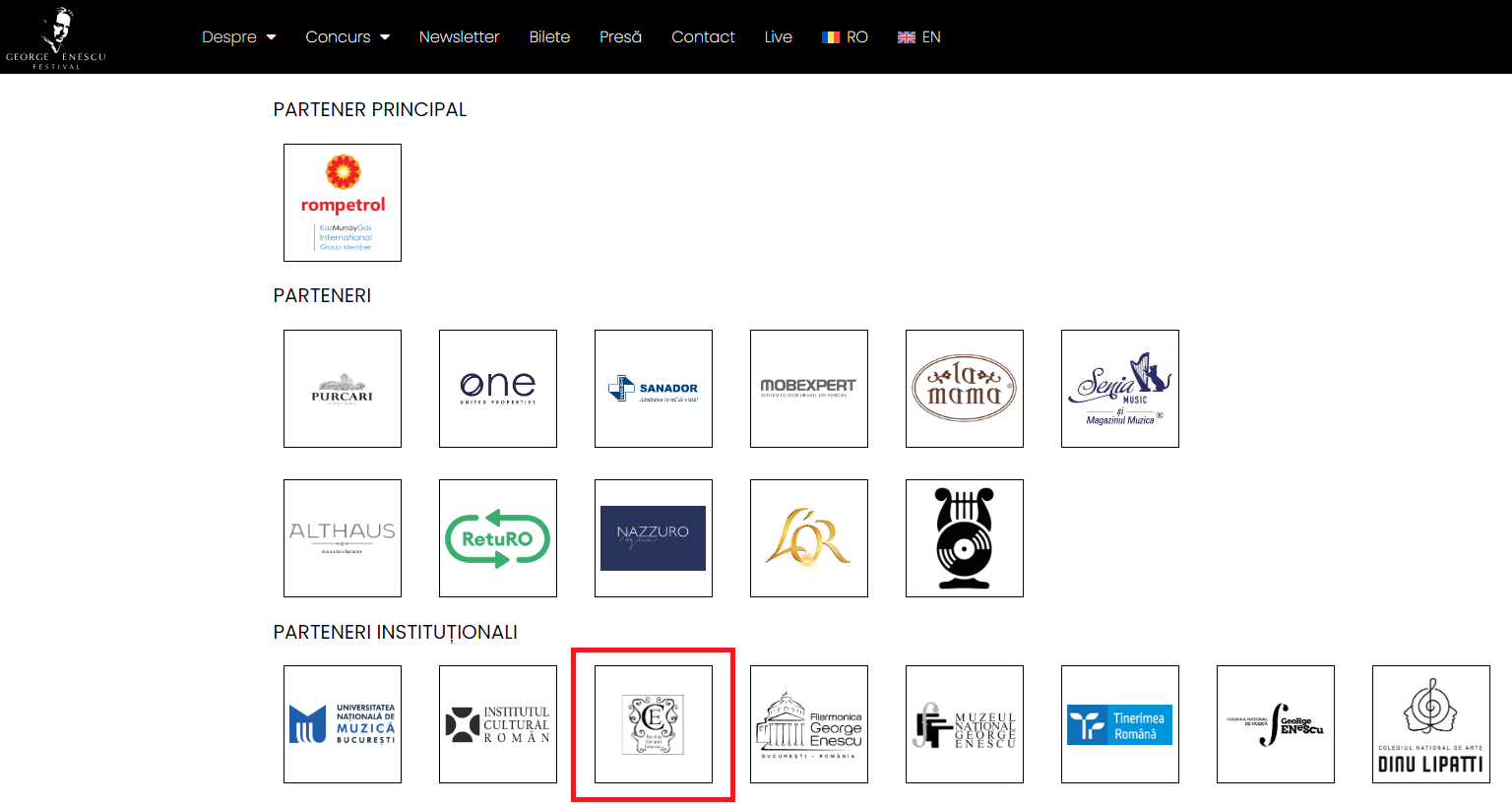Viewport: 1512px width, 806px height.
Task: Open the Rompetrol partner logo
Action: coord(343,203)
